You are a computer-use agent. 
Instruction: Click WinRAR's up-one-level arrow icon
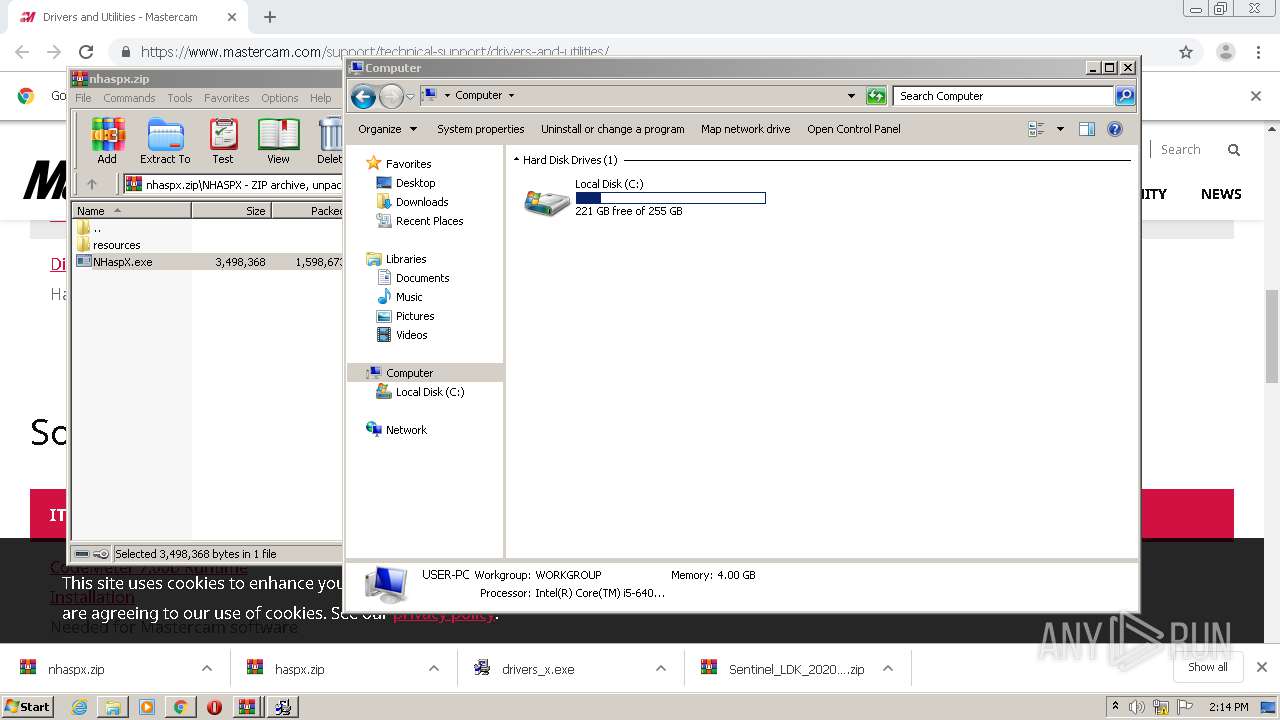click(x=92, y=184)
